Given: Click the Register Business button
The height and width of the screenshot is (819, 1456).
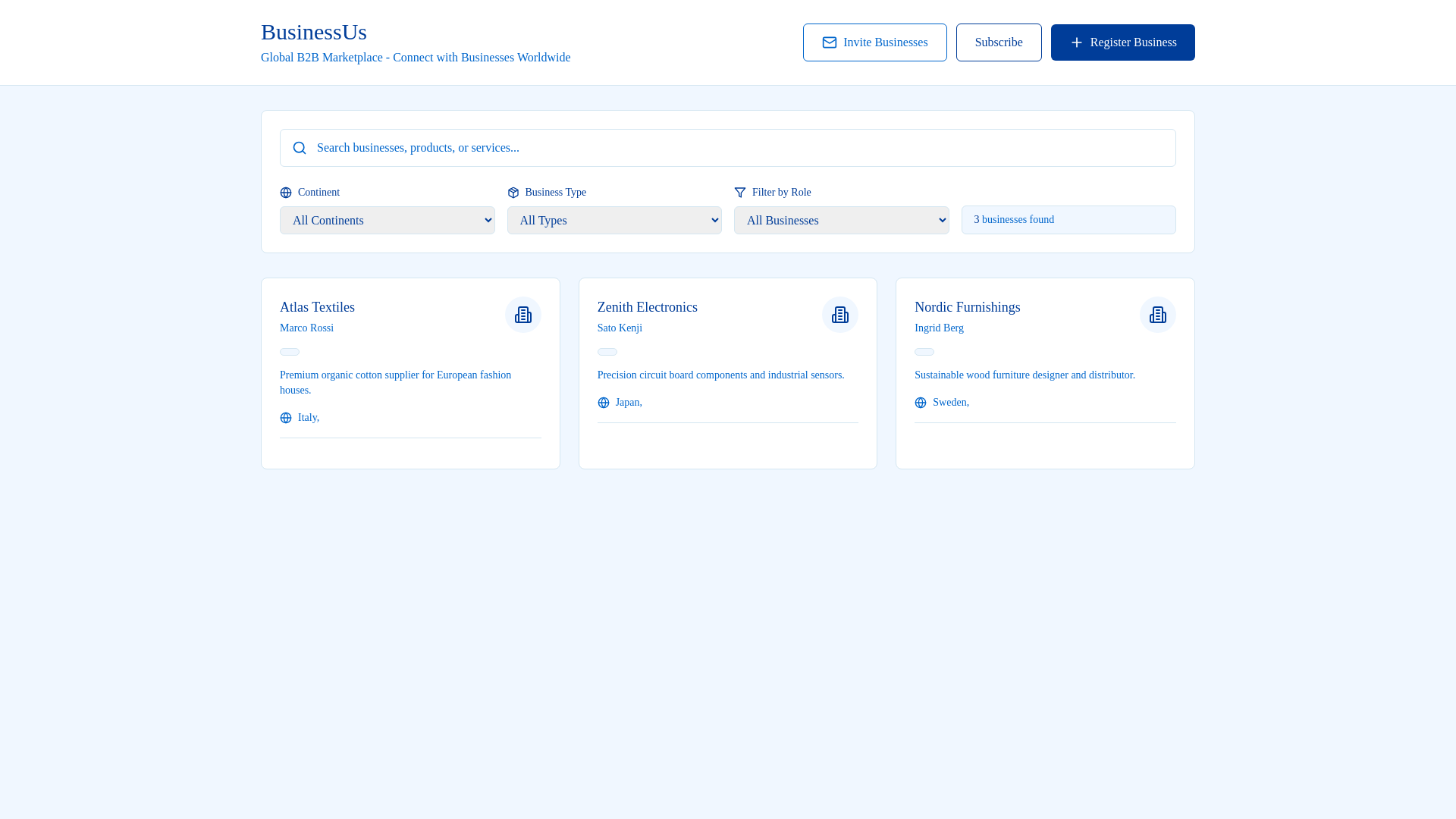Looking at the screenshot, I should [1123, 42].
